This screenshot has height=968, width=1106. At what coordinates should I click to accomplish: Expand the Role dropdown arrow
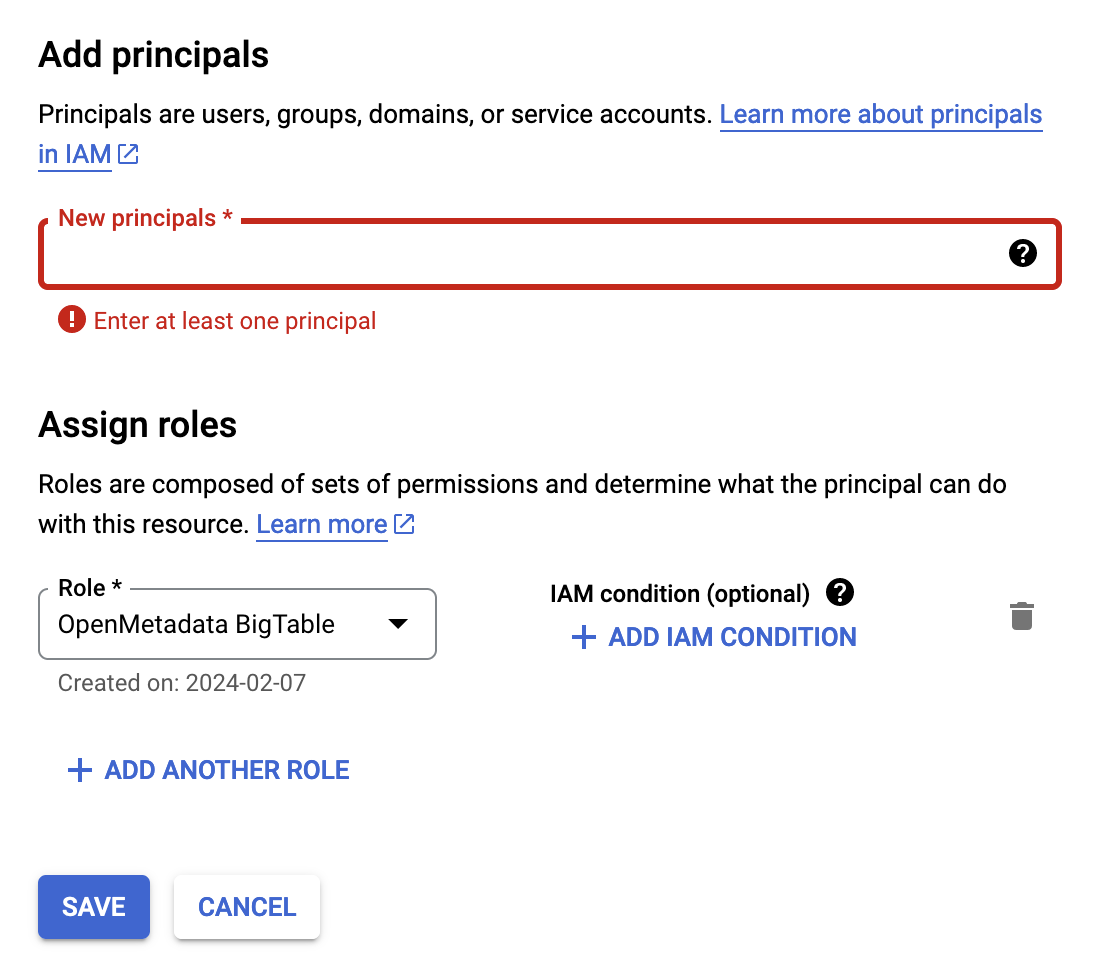(397, 623)
